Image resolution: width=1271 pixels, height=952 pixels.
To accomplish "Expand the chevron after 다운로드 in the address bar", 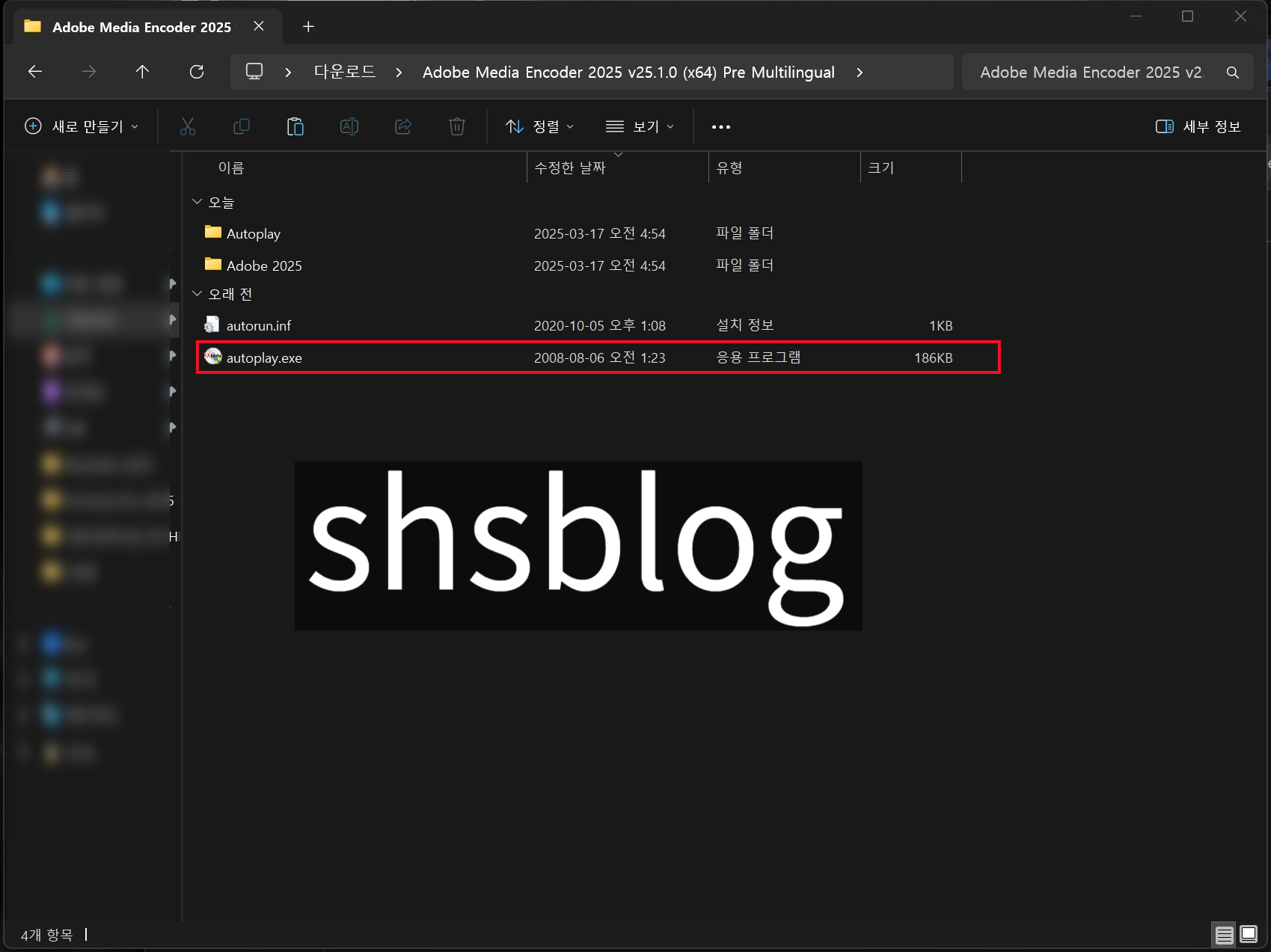I will (x=399, y=73).
